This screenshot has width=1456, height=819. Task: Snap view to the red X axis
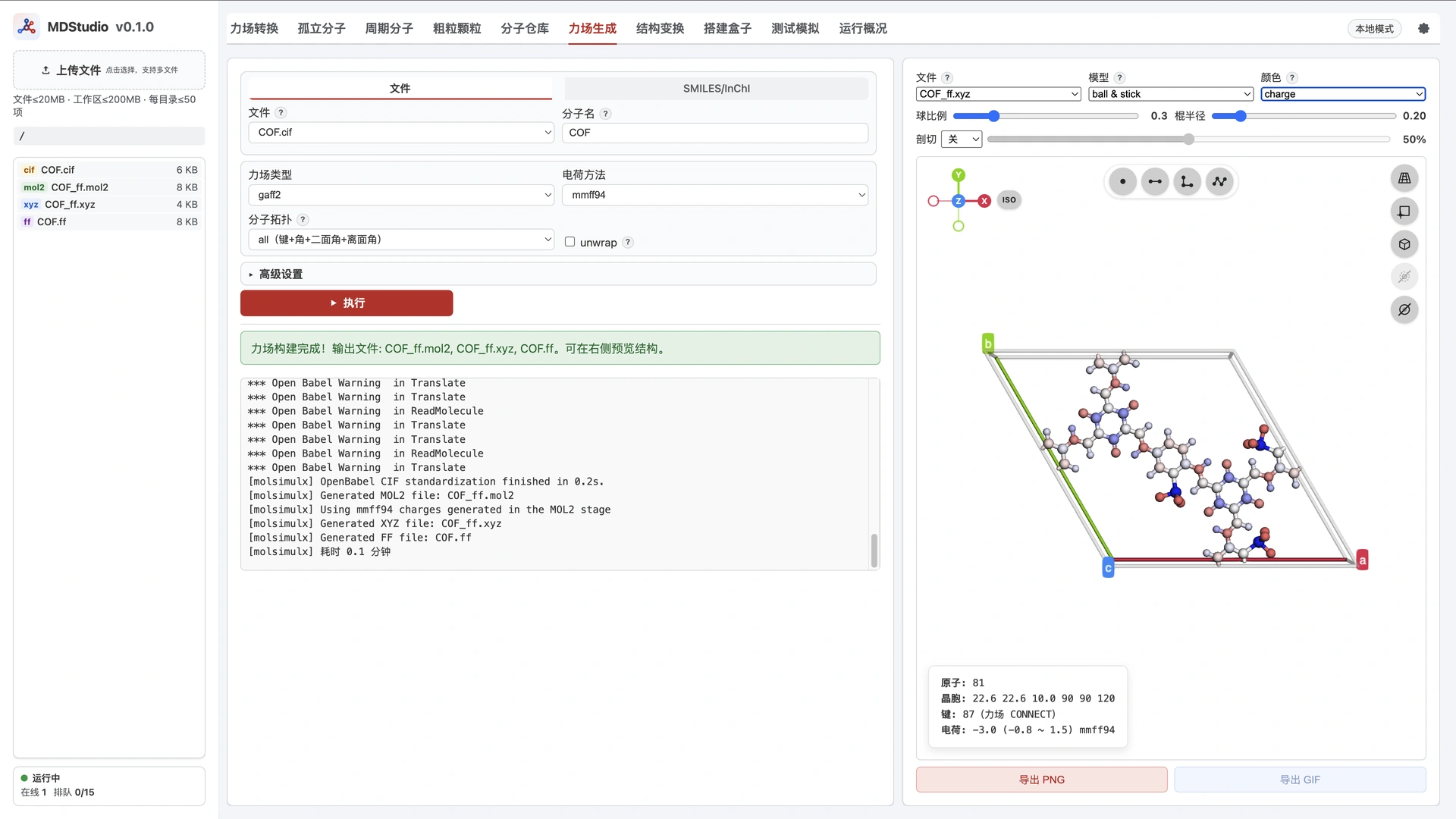tap(984, 201)
